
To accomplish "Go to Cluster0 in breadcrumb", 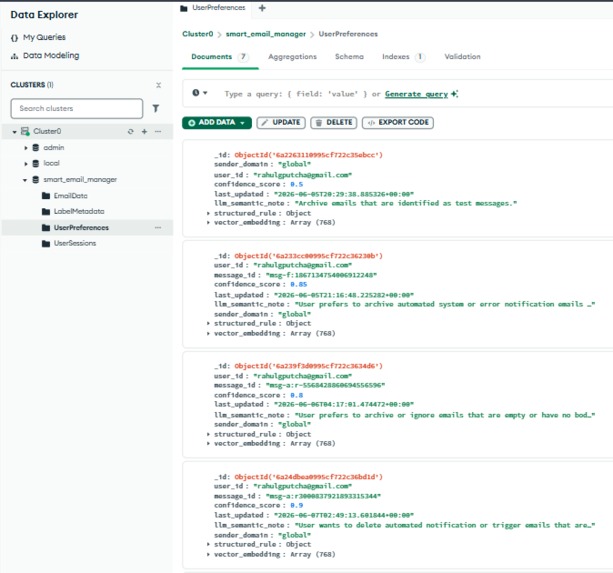I will tap(197, 34).
